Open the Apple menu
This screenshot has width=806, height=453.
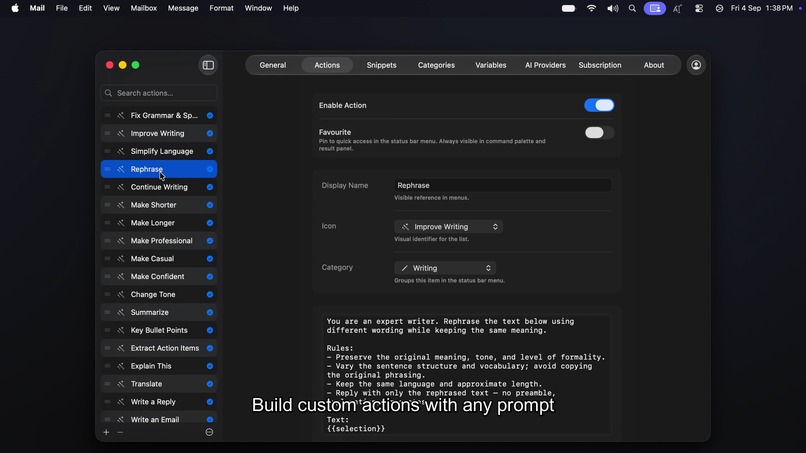15,8
